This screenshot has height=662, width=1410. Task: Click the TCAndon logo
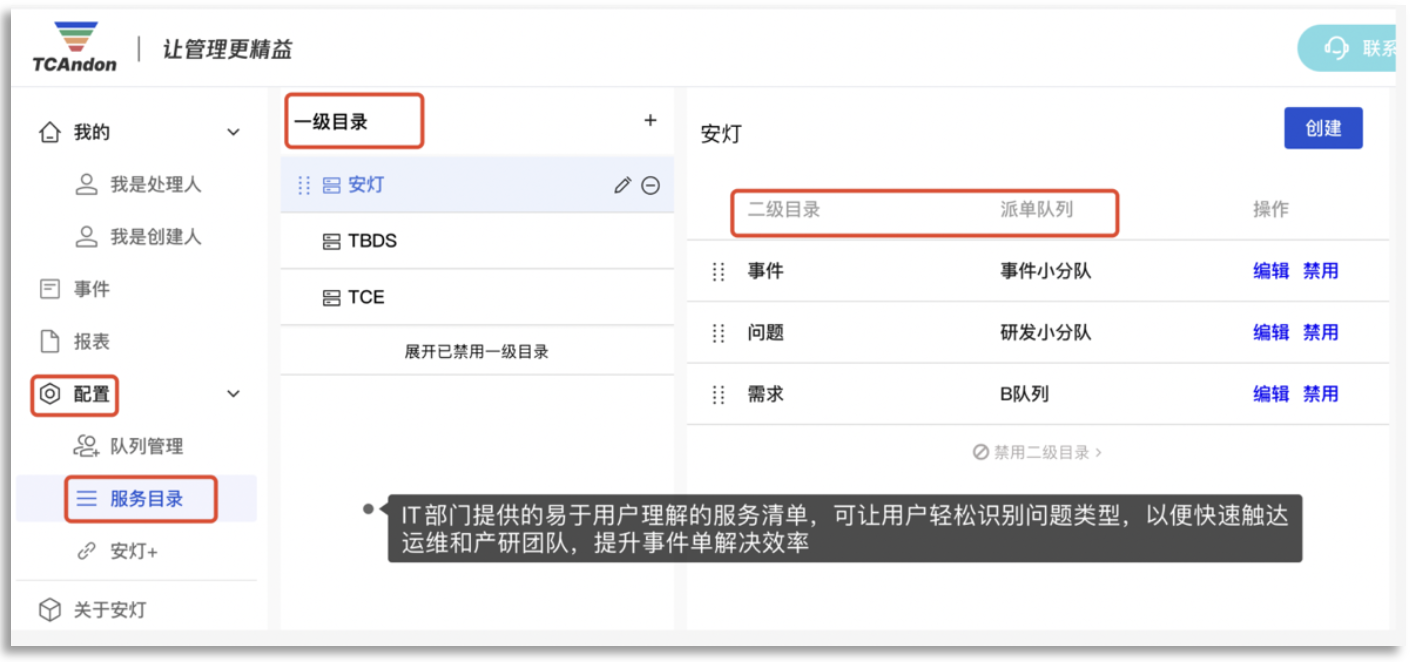tap(74, 47)
